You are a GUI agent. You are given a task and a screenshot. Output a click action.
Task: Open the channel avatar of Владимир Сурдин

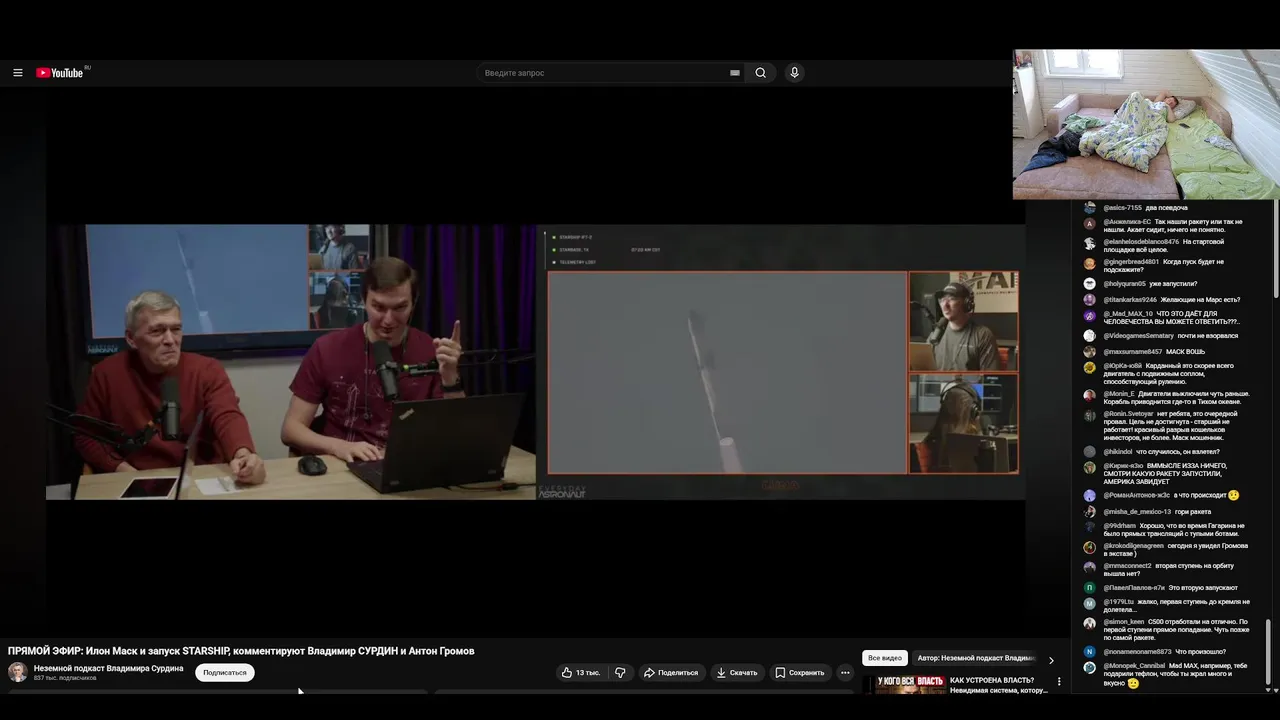[18, 672]
